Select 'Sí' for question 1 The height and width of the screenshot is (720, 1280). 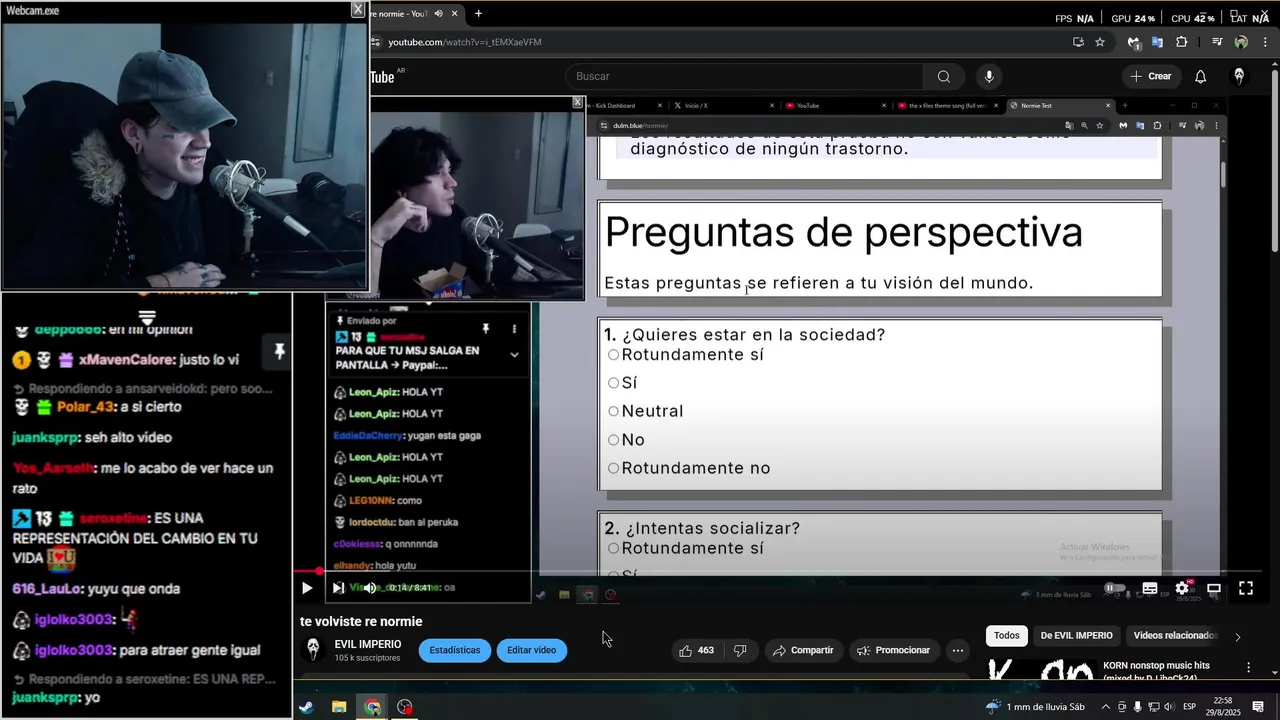click(x=613, y=383)
